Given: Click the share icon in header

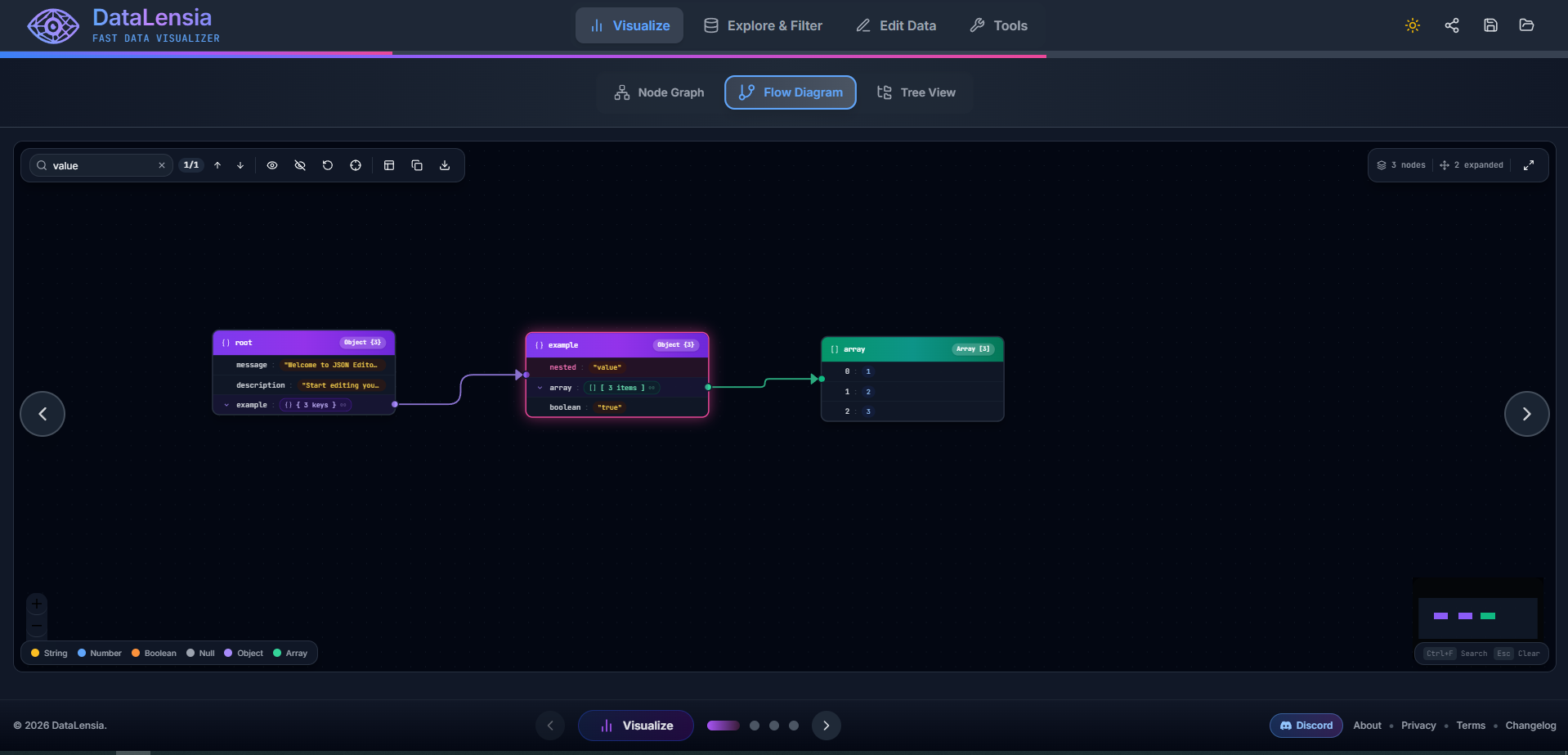Looking at the screenshot, I should 1452,25.
